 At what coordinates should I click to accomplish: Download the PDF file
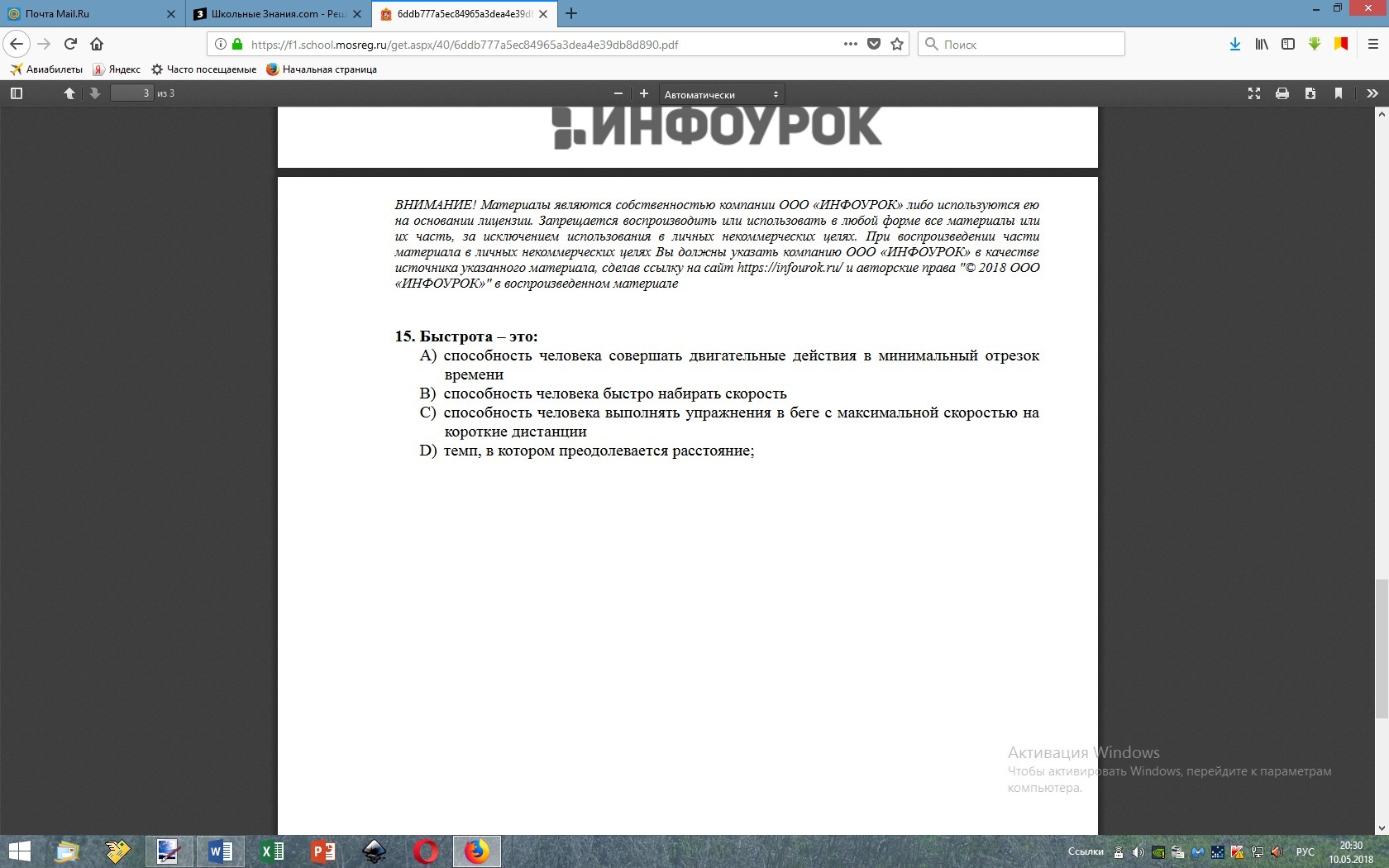[1310, 93]
